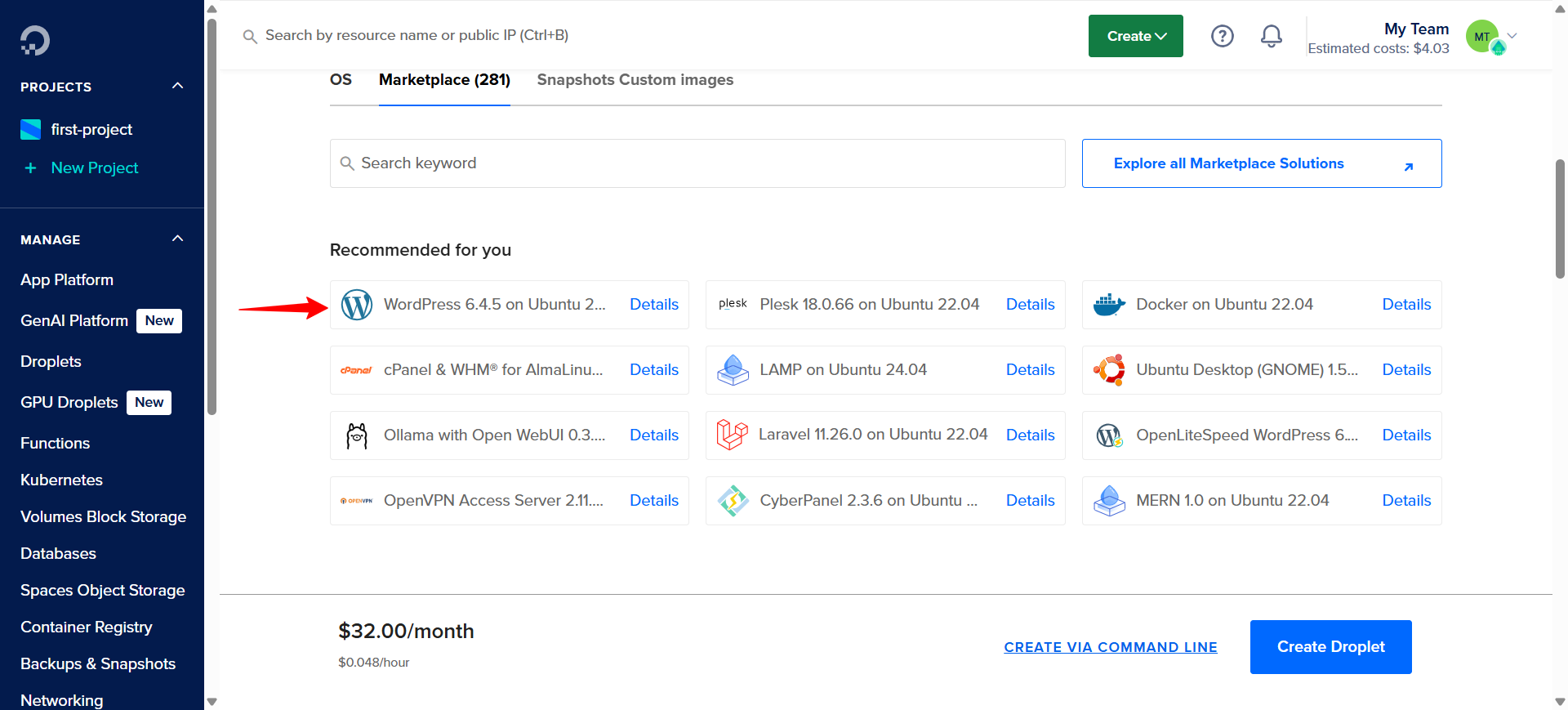Image resolution: width=1568 pixels, height=710 pixels.
Task: Click the CyberPanel logo icon
Action: 733,501
